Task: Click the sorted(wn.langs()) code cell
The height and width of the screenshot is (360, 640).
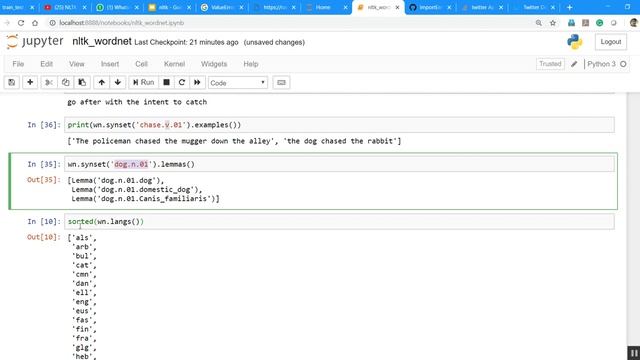Action: click(339, 222)
